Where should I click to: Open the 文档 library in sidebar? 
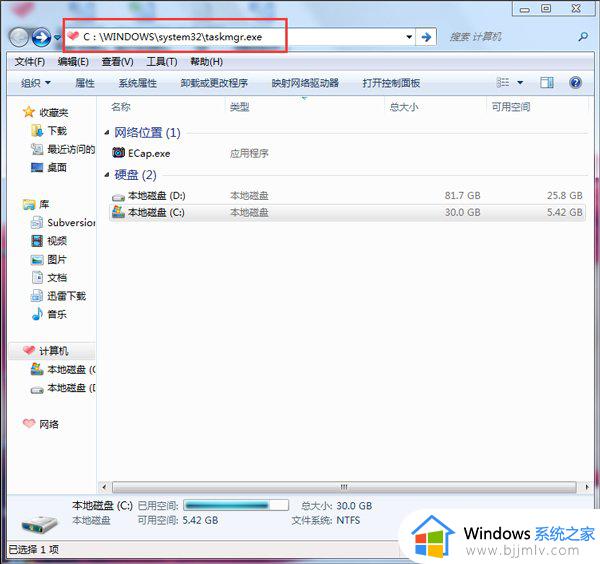57,277
